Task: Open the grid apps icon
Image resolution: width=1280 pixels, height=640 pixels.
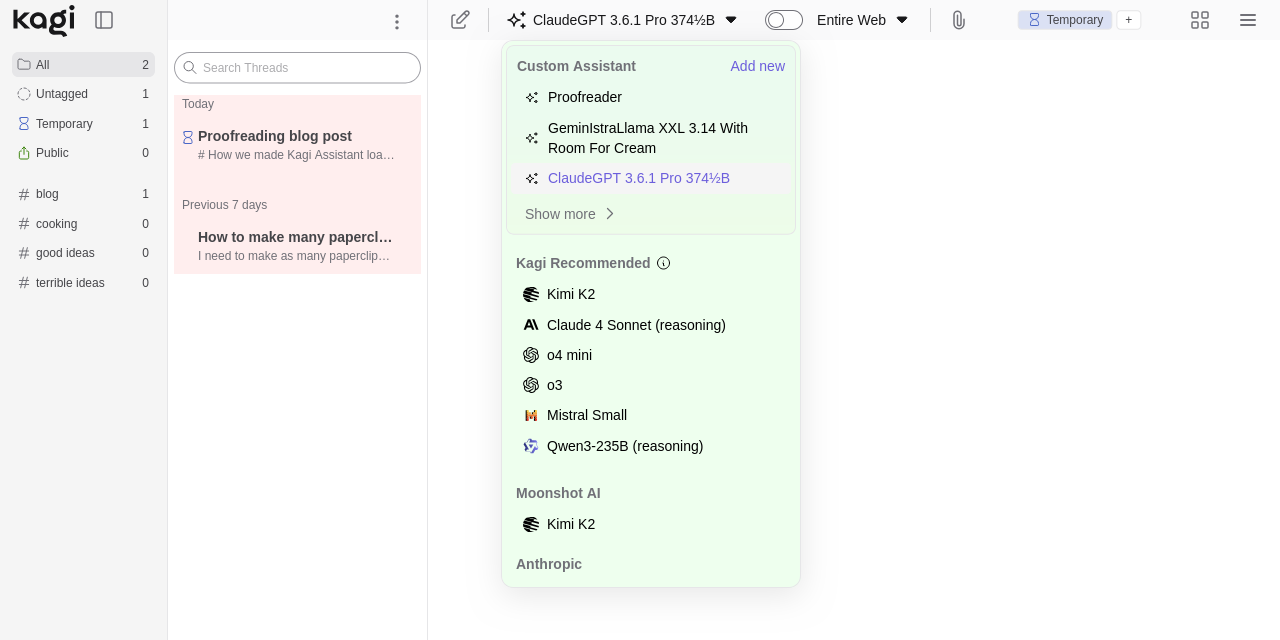Action: coord(1200,20)
